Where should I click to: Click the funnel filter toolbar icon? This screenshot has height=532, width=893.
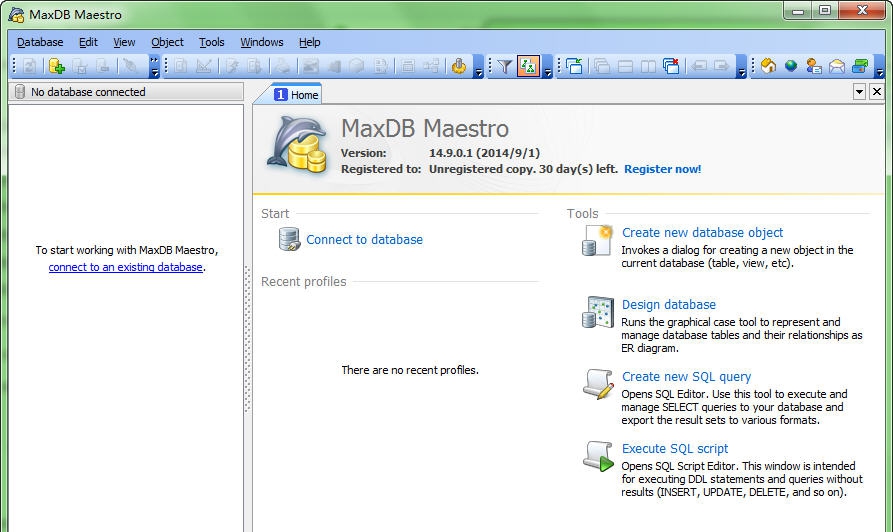504,67
